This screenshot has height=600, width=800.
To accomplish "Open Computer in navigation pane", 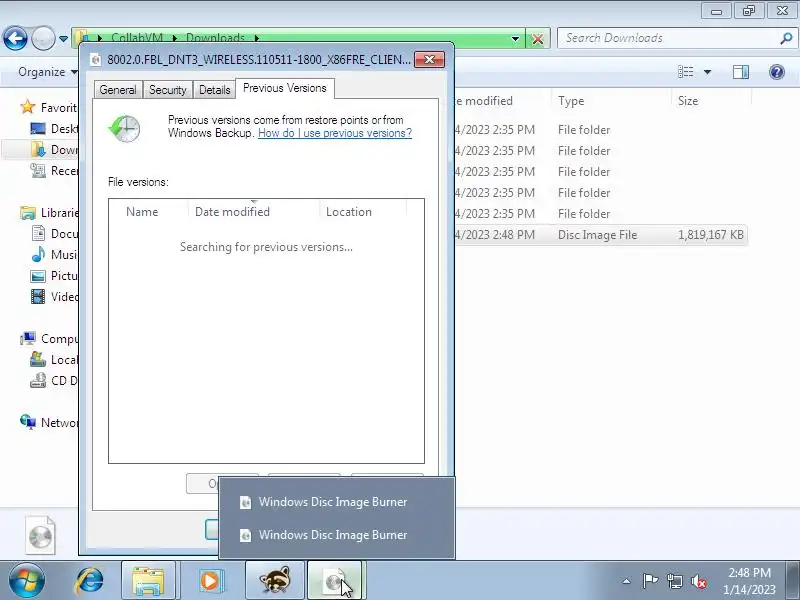I will [49, 339].
